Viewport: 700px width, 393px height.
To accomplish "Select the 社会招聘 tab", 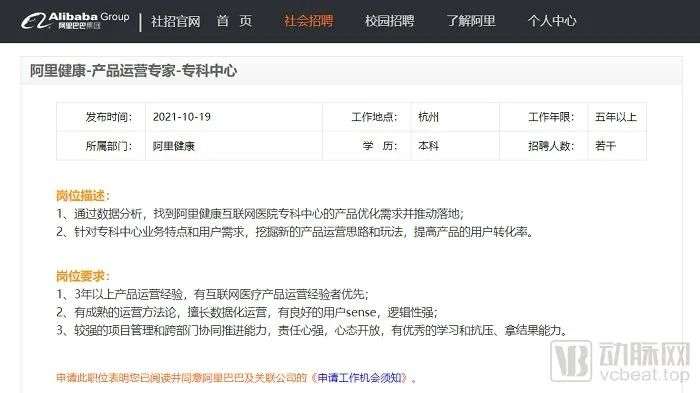I will [308, 21].
